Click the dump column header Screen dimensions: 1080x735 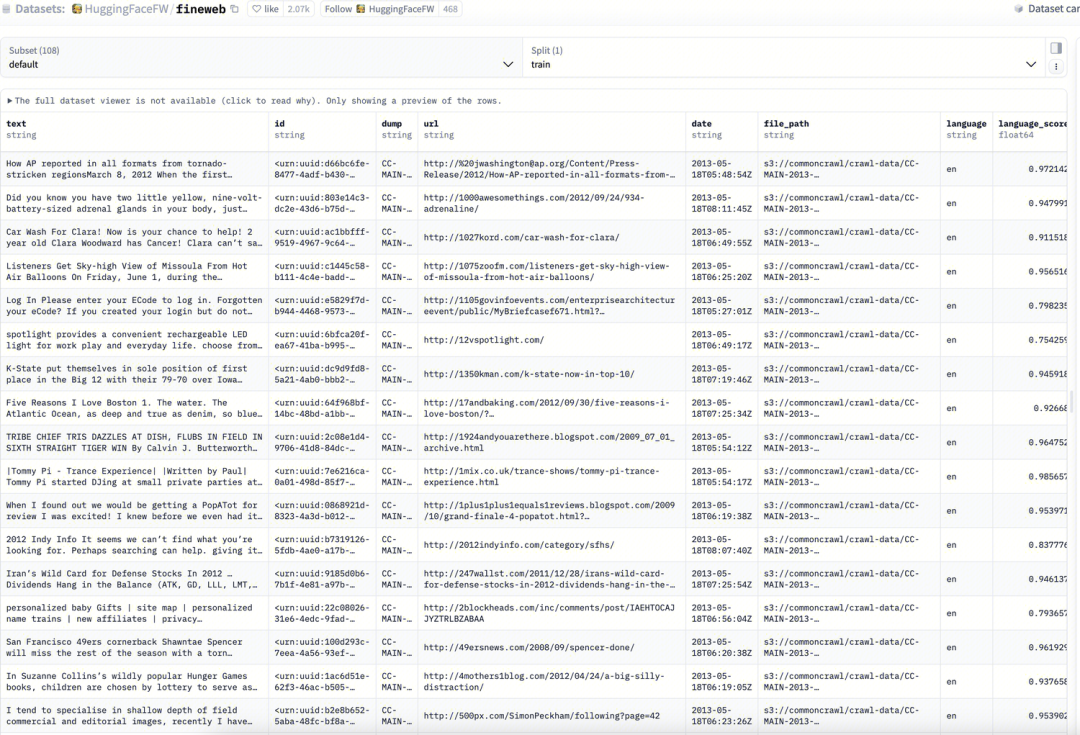(x=397, y=130)
